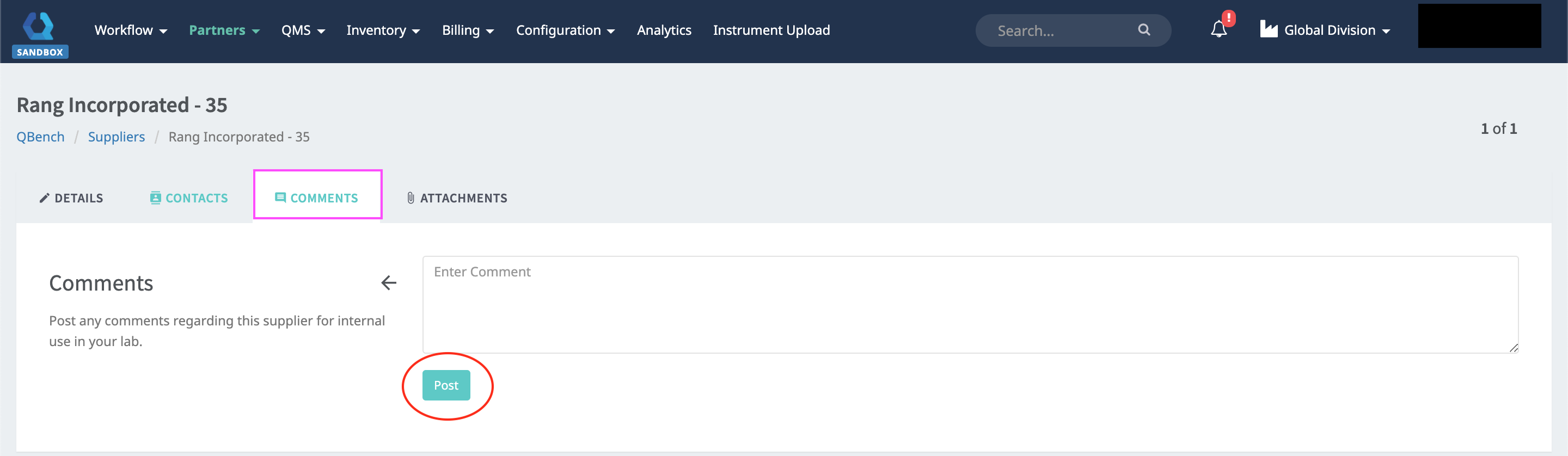1568x456 pixels.
Task: Expand the Global Division selector
Action: (x=1336, y=30)
